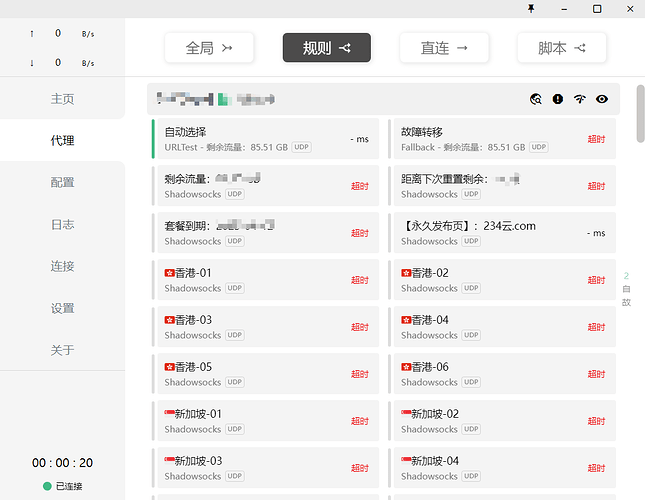Maximize the application window
The height and width of the screenshot is (500, 645).
597,9
